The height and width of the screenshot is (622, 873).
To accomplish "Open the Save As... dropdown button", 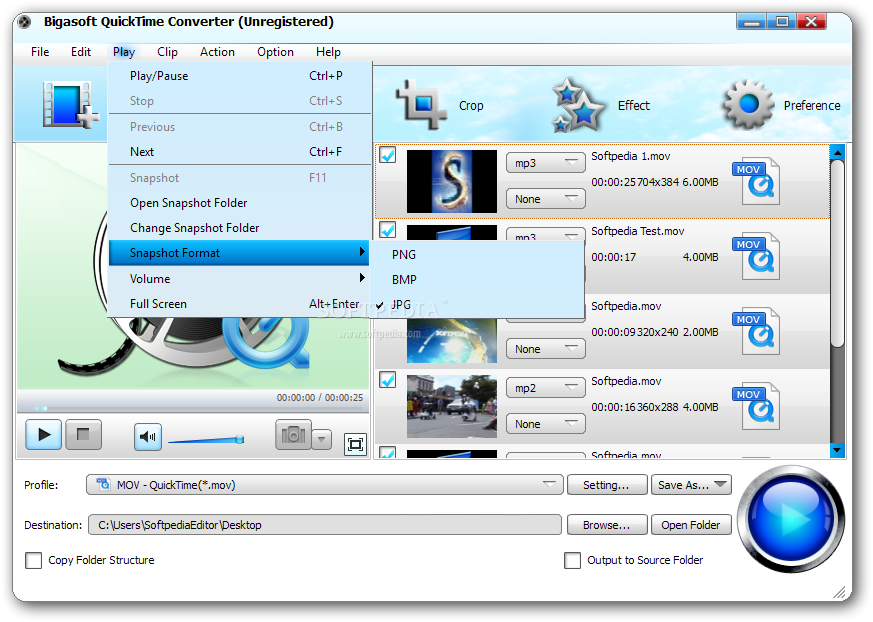I will coord(691,484).
